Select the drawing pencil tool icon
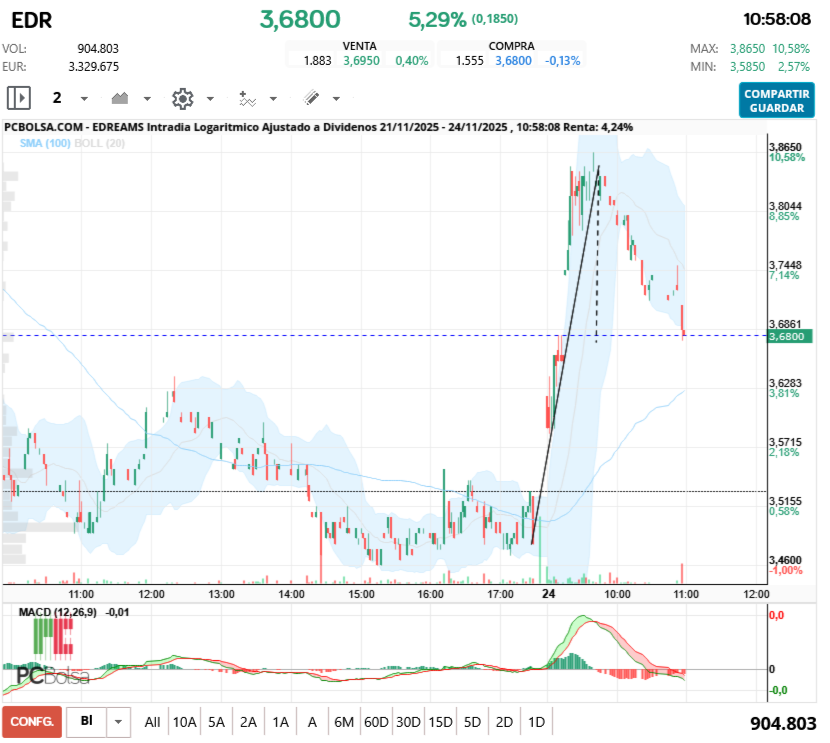Screen dimensions: 830x743 pyautogui.click(x=308, y=97)
